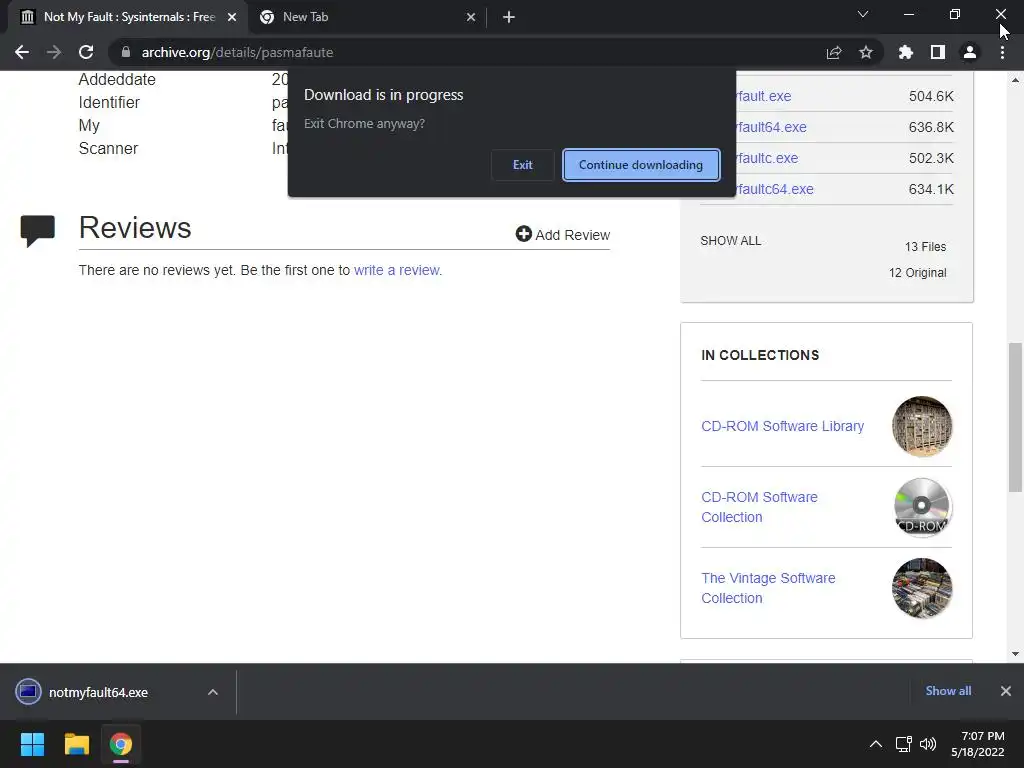
Task: Close the downloads bar
Action: coord(1006,691)
